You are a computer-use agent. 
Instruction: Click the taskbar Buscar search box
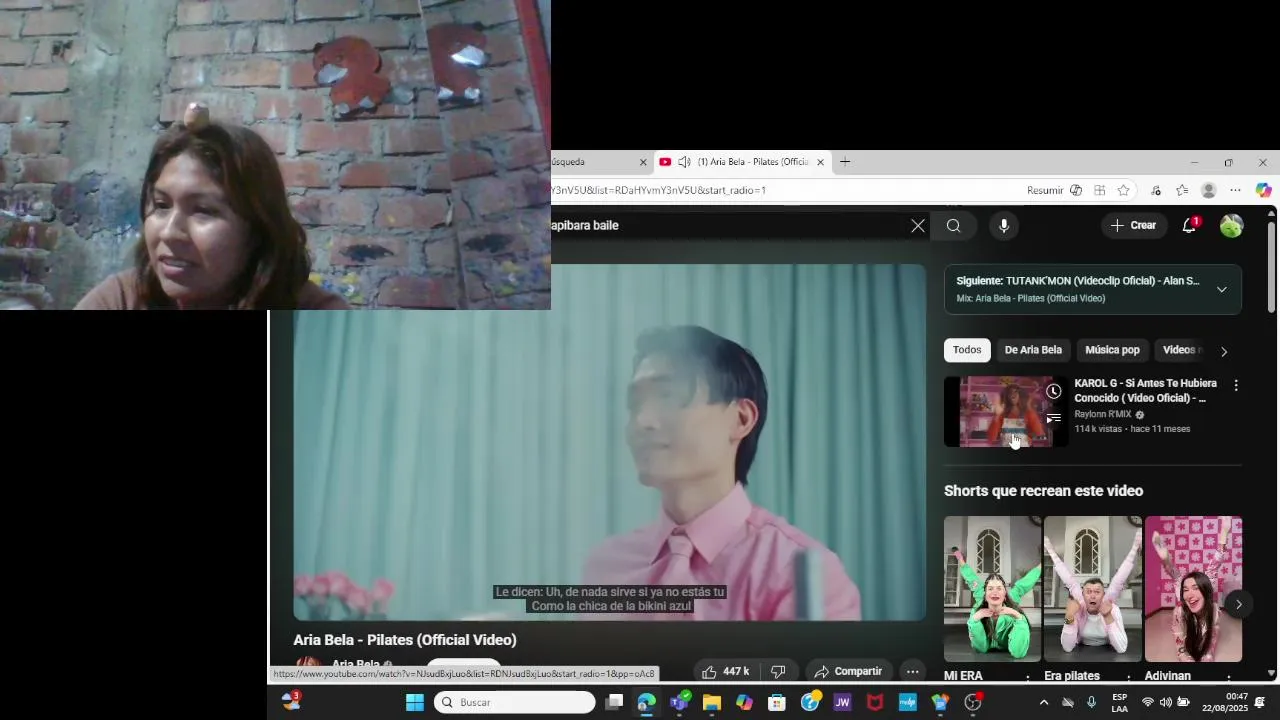pos(514,703)
